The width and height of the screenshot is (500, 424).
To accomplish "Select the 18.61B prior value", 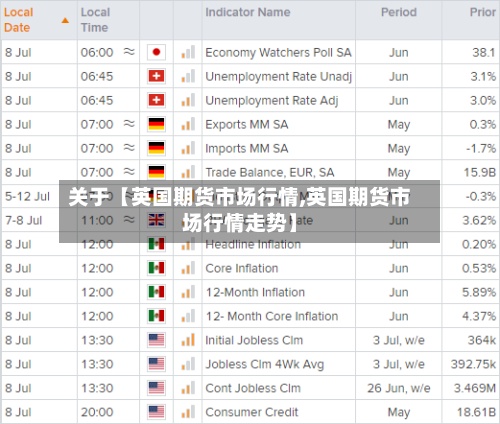I will [476, 412].
